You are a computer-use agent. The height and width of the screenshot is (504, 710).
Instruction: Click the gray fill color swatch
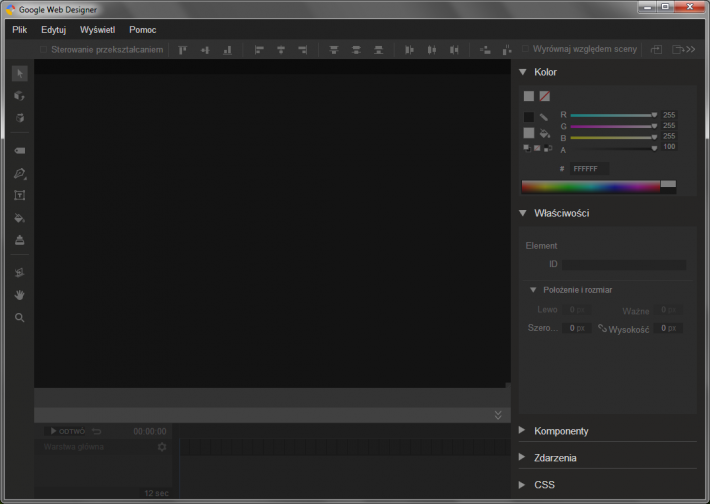coord(528,133)
